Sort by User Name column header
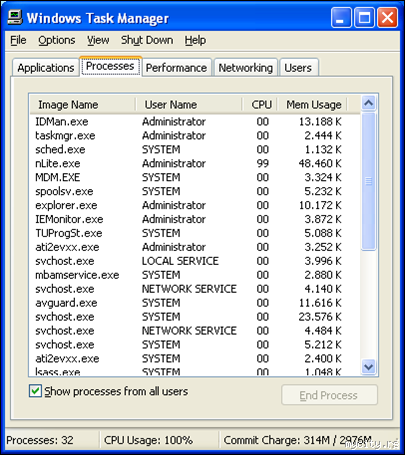The width and height of the screenshot is (405, 455). pos(189,104)
